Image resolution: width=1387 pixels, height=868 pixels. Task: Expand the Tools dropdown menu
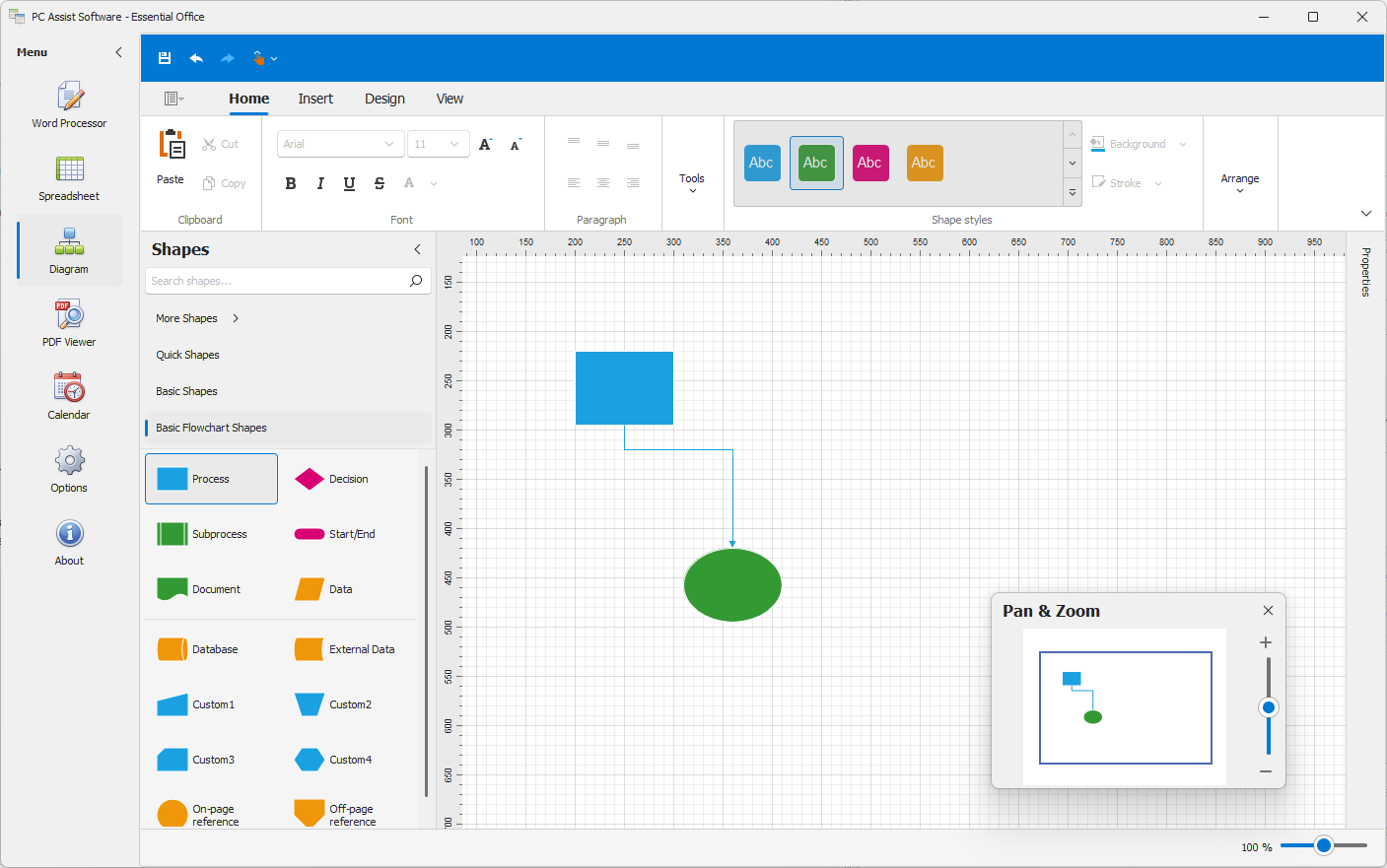(x=692, y=183)
